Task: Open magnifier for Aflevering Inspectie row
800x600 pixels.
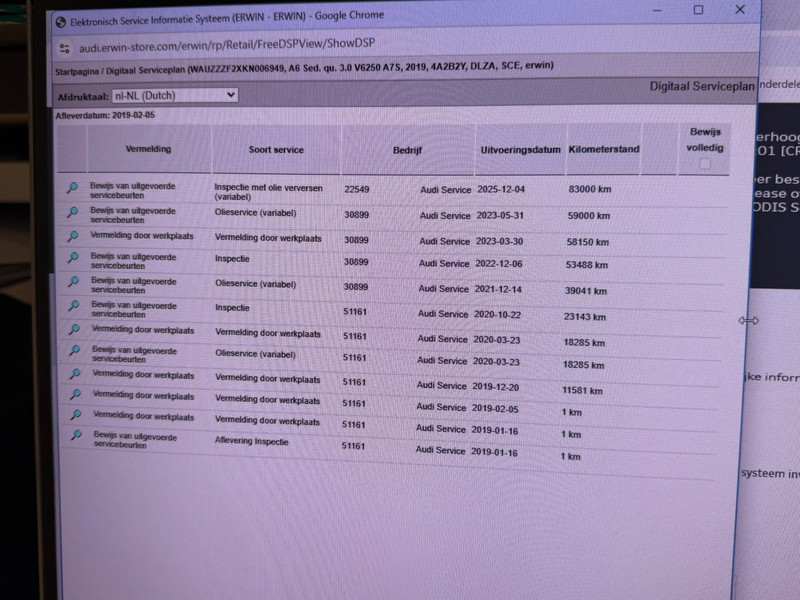Action: click(75, 436)
